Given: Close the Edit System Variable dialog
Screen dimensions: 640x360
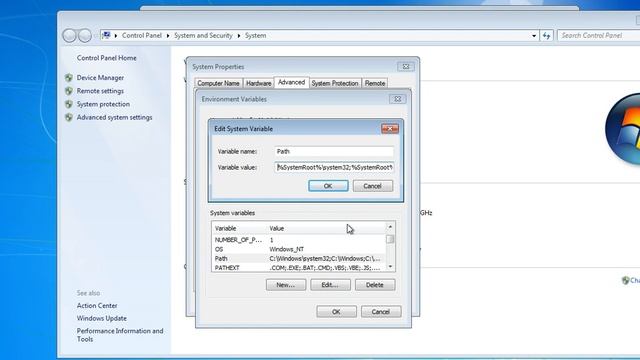Looking at the screenshot, I should point(390,129).
